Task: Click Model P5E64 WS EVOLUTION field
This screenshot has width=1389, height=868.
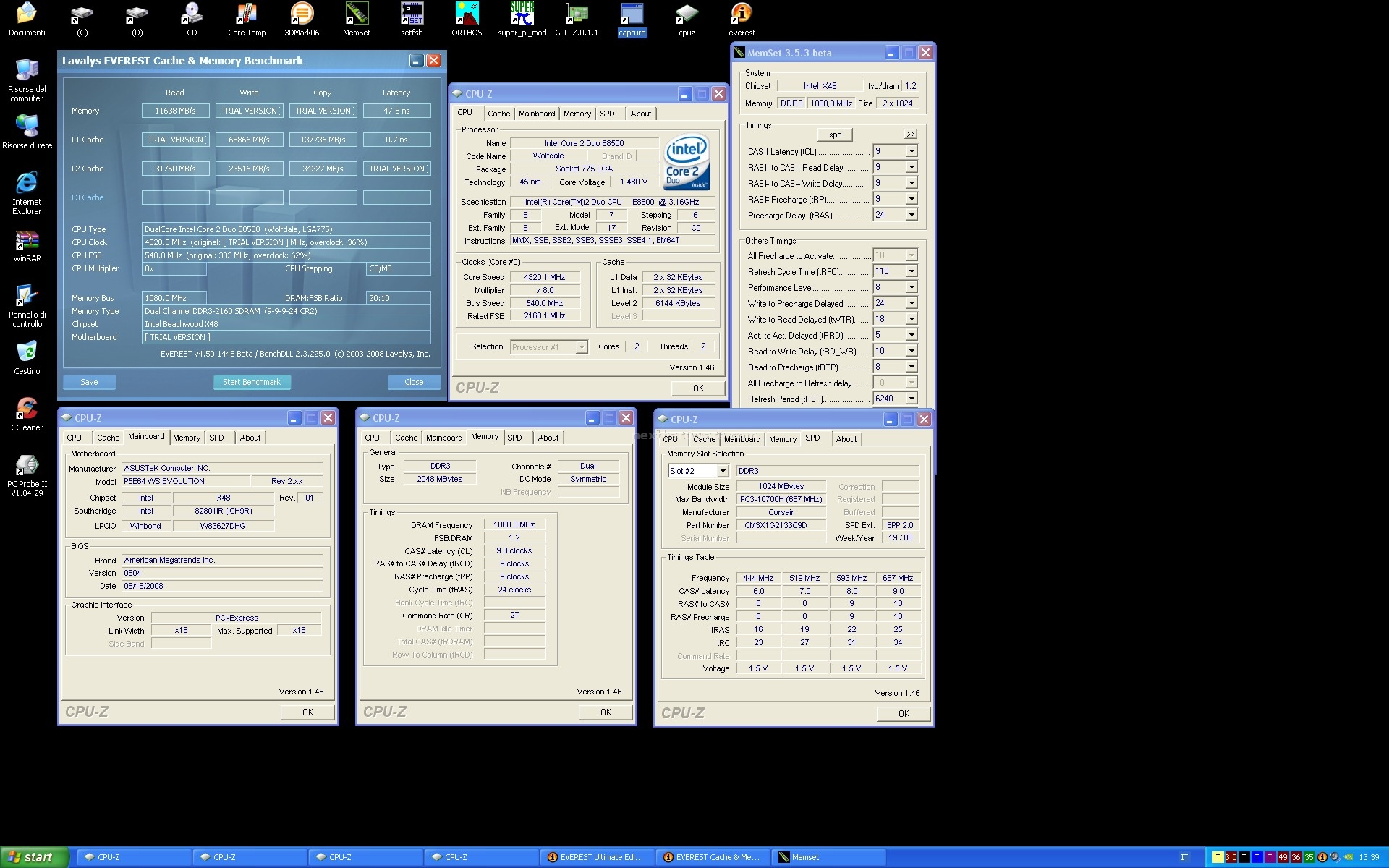Action: click(186, 481)
